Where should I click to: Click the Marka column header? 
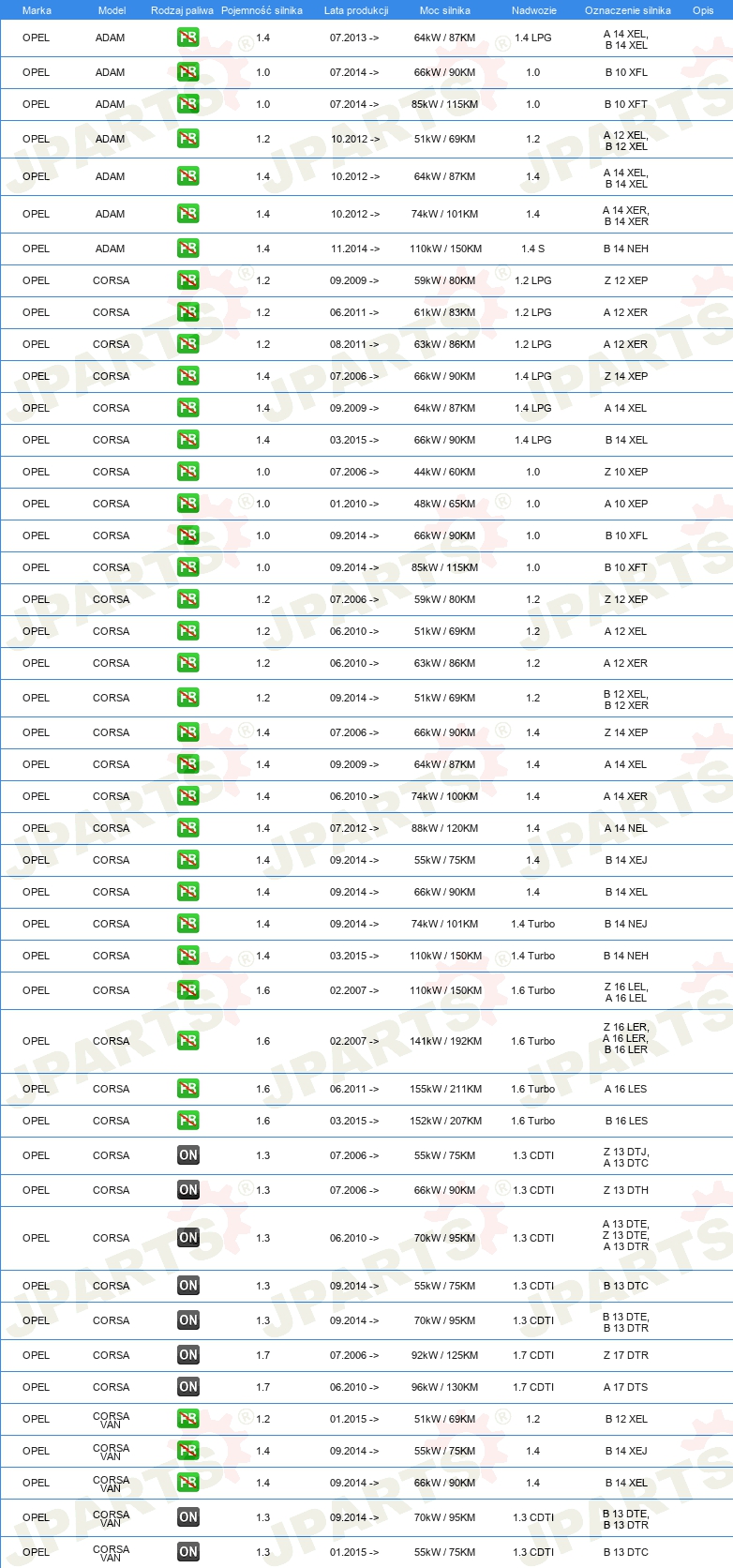[x=37, y=10]
